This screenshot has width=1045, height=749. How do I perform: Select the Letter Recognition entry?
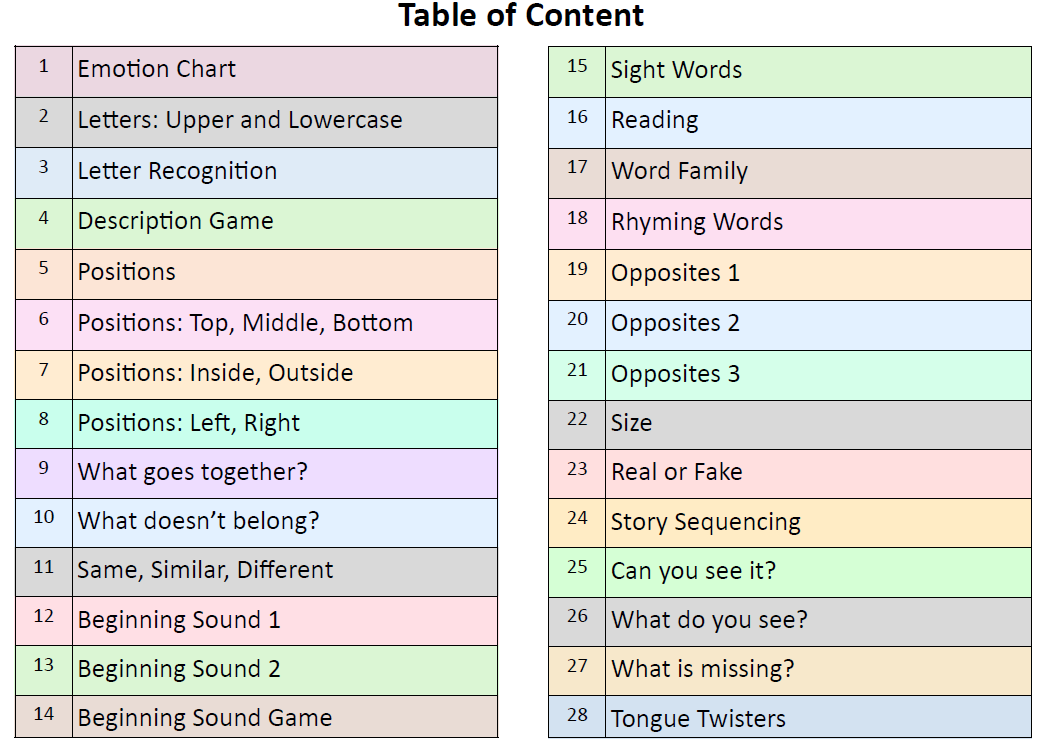pos(177,171)
